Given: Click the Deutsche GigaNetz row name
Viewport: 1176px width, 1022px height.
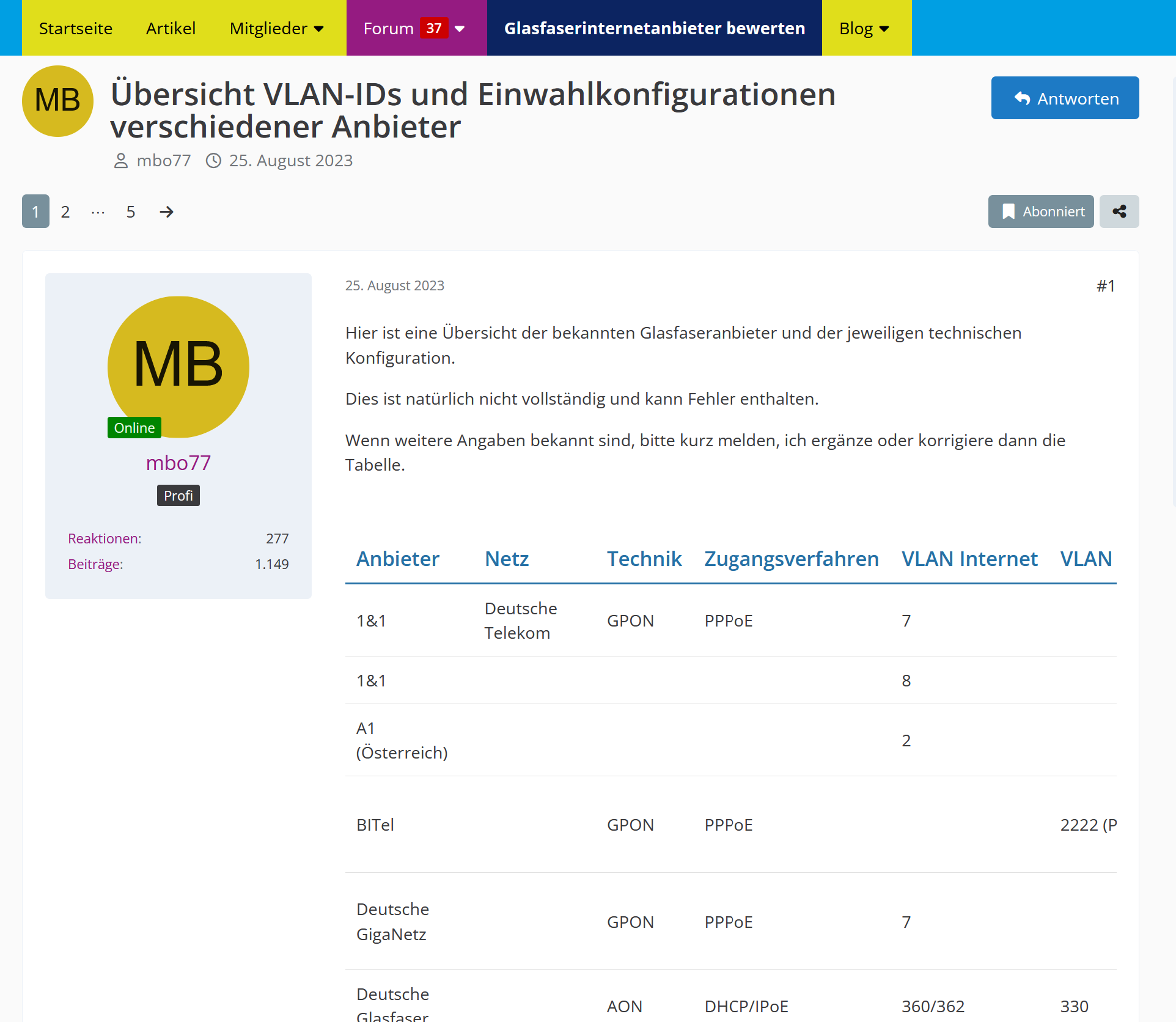Looking at the screenshot, I should [x=392, y=922].
